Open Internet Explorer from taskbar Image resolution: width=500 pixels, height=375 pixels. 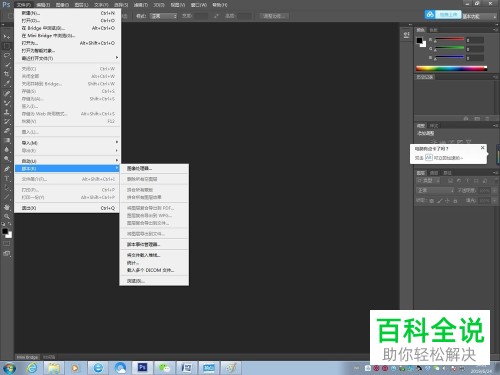pyautogui.click(x=32, y=368)
